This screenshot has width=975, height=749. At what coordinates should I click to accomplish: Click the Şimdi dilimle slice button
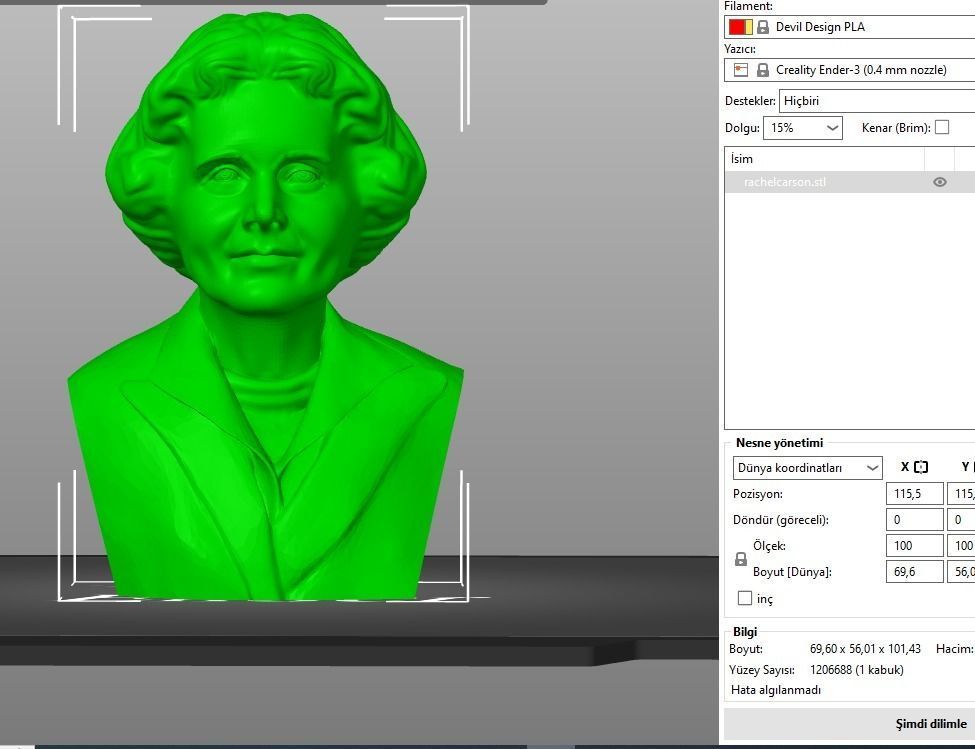(849, 724)
